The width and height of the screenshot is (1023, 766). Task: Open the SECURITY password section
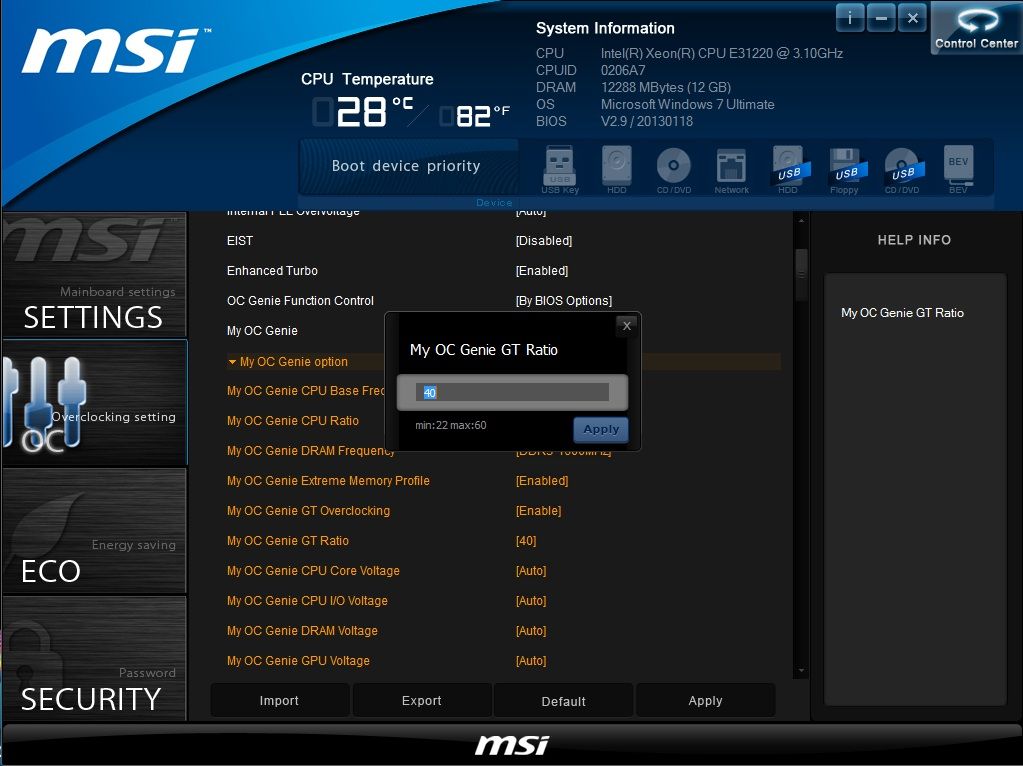(x=95, y=658)
